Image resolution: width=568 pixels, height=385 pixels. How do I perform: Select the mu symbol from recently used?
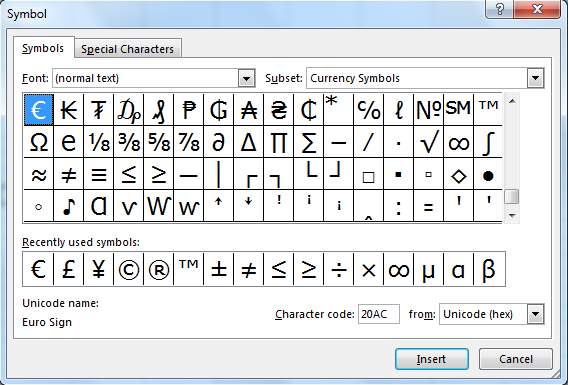(x=429, y=269)
